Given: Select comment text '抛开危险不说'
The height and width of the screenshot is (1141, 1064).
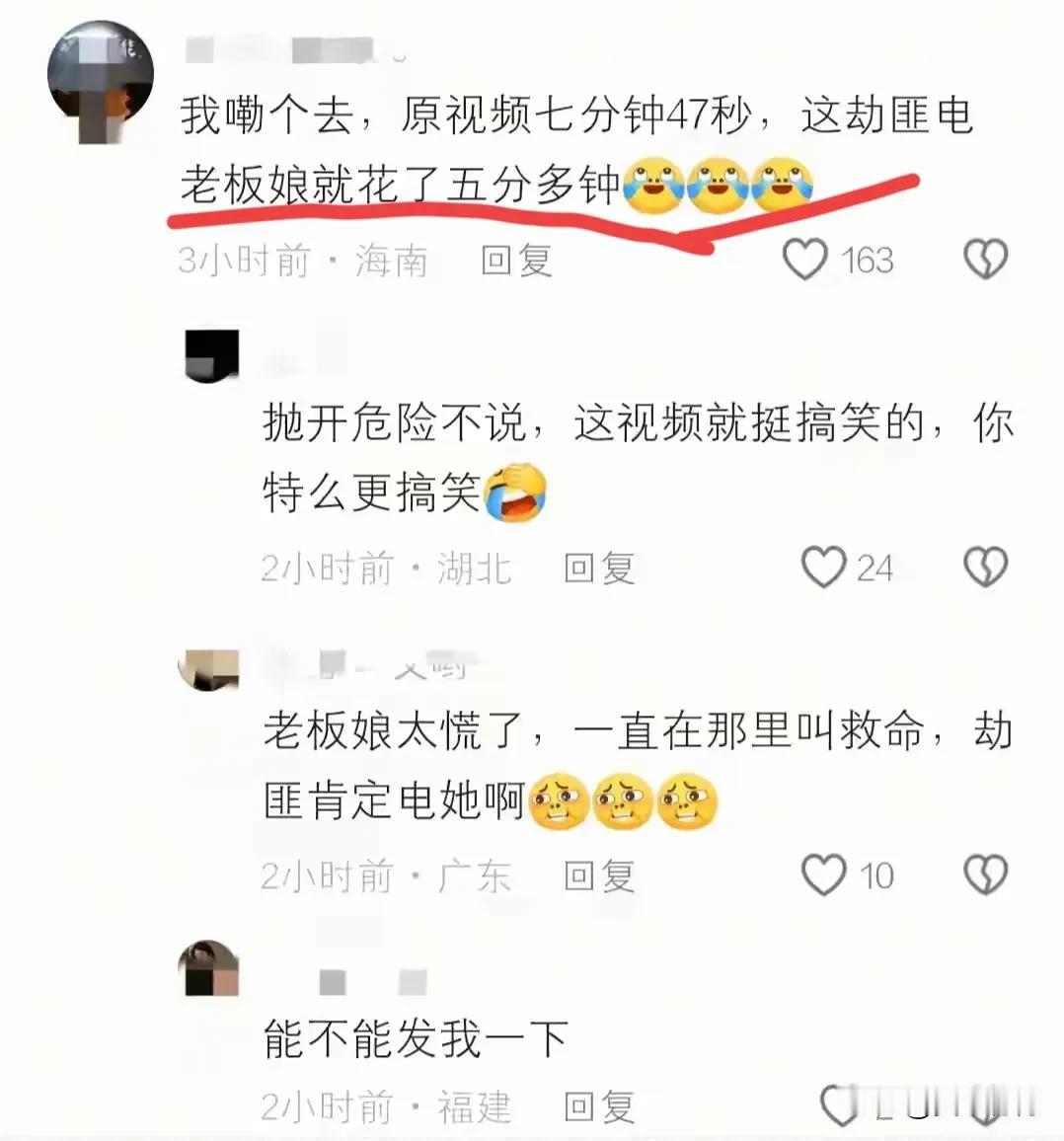Looking at the screenshot, I should click(x=394, y=422).
